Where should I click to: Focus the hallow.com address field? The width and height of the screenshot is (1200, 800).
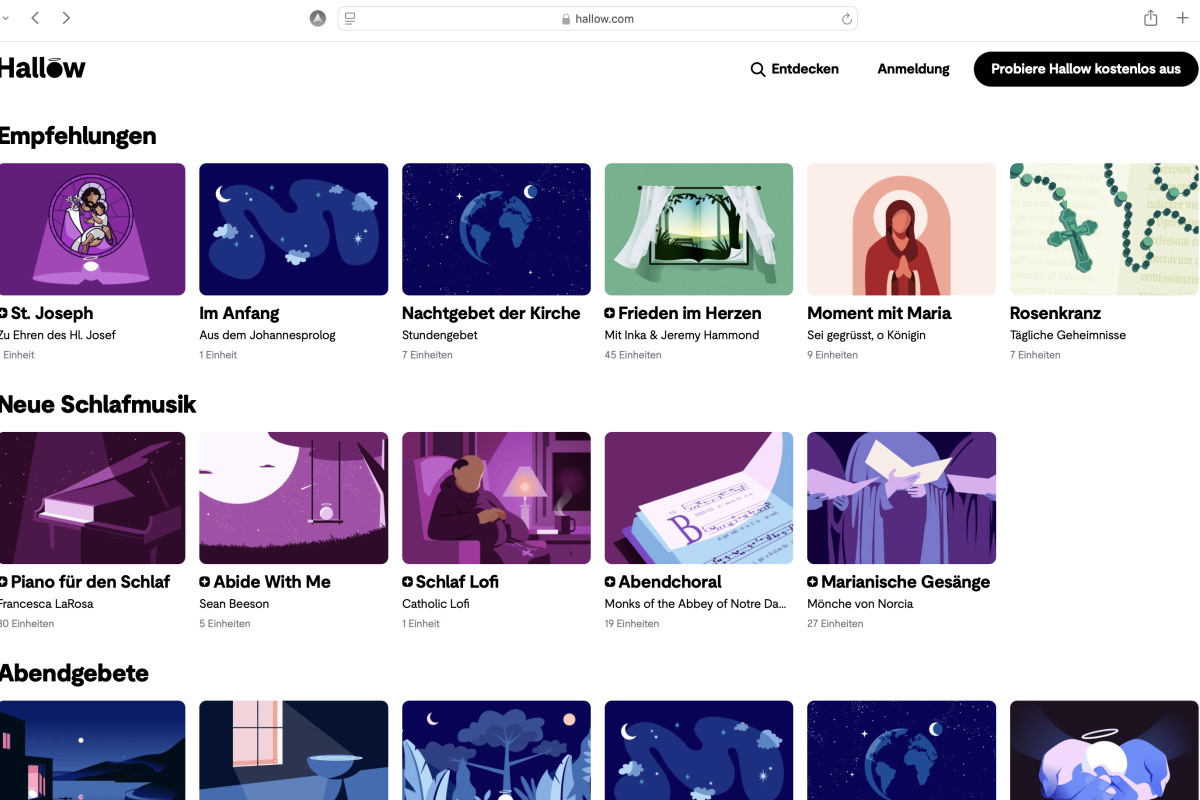pos(597,18)
